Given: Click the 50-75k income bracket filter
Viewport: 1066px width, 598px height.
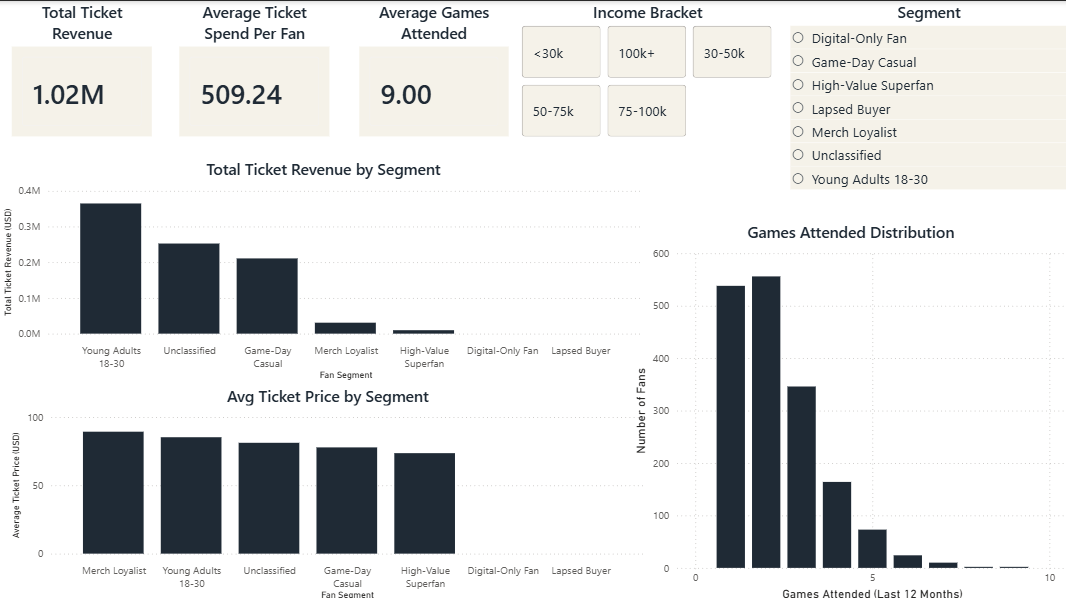Looking at the screenshot, I should click(559, 110).
